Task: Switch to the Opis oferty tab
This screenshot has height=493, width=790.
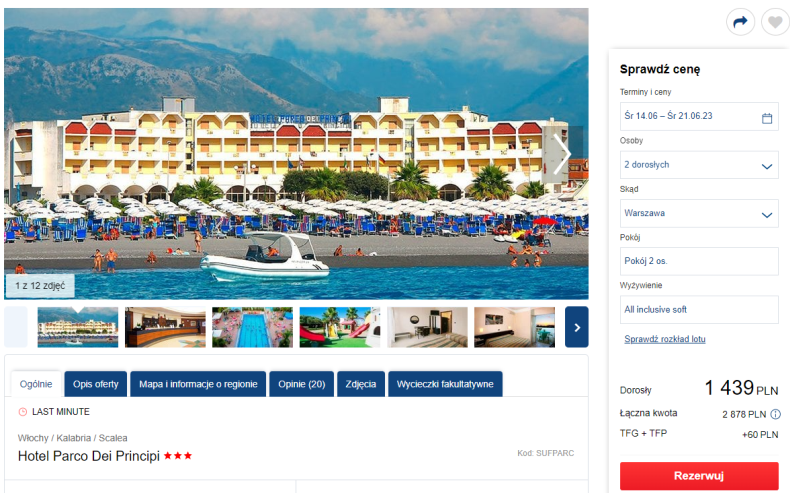Action: coord(96,384)
